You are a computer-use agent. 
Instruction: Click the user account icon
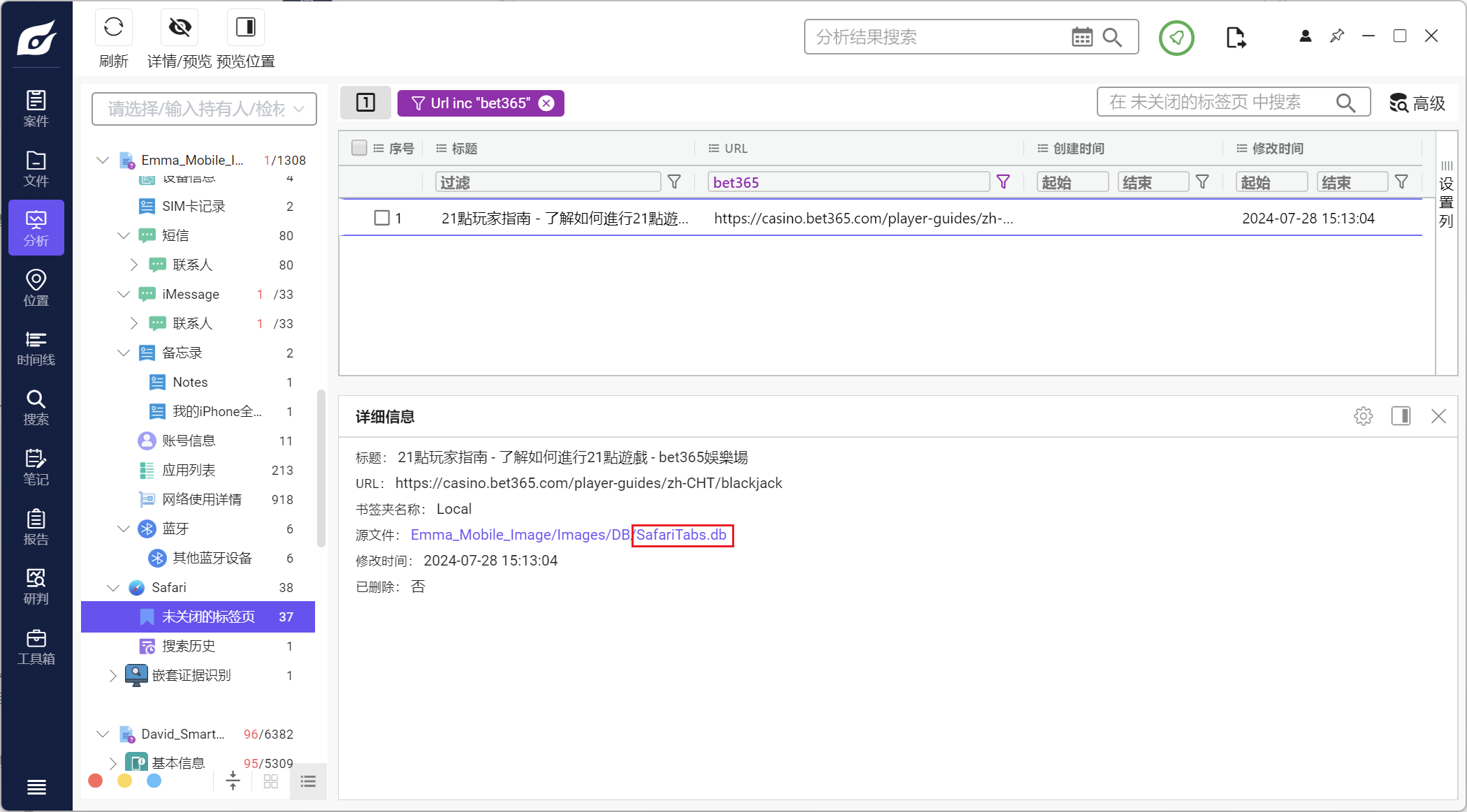(1305, 36)
